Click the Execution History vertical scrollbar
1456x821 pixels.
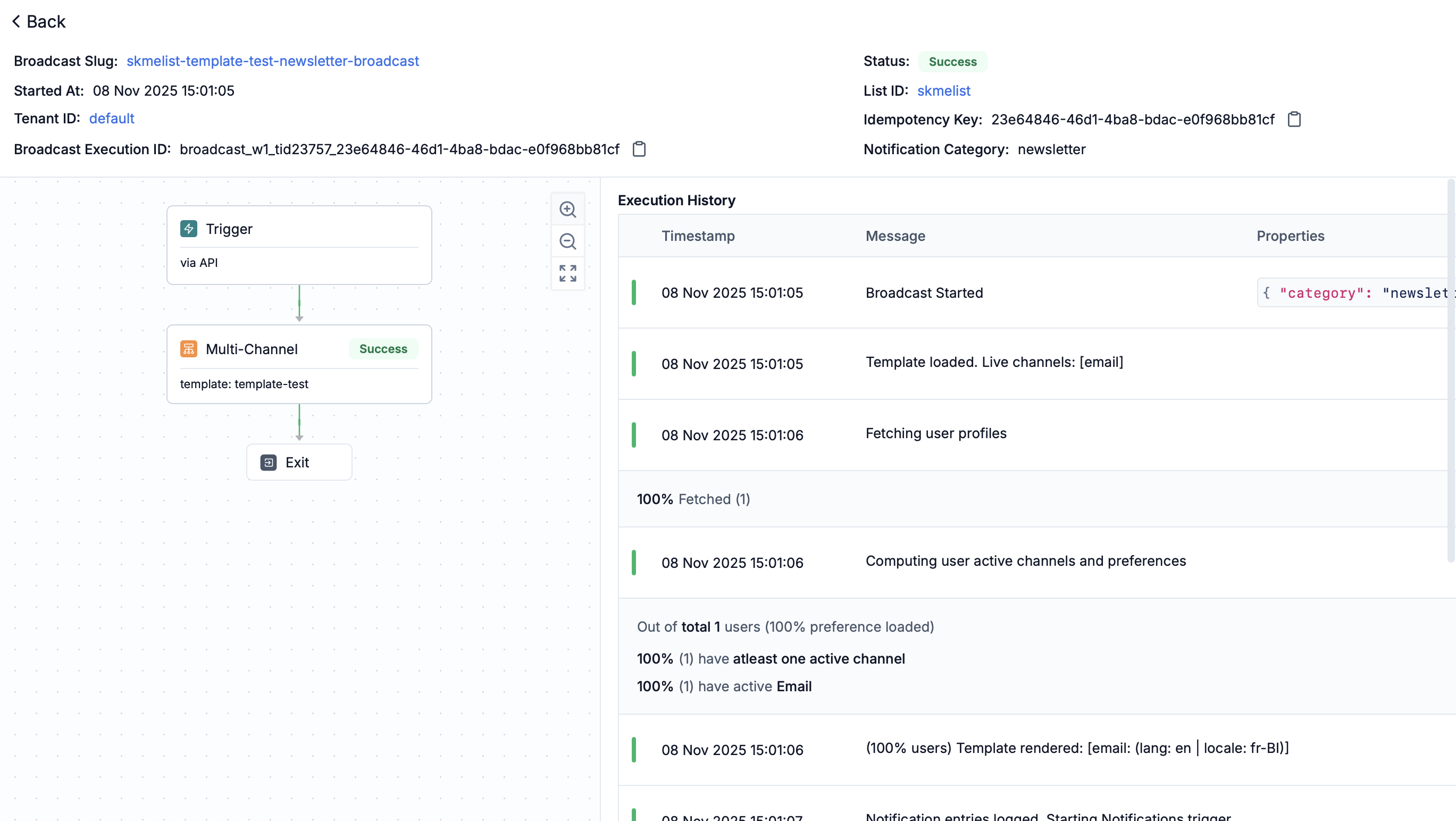pos(1450,370)
